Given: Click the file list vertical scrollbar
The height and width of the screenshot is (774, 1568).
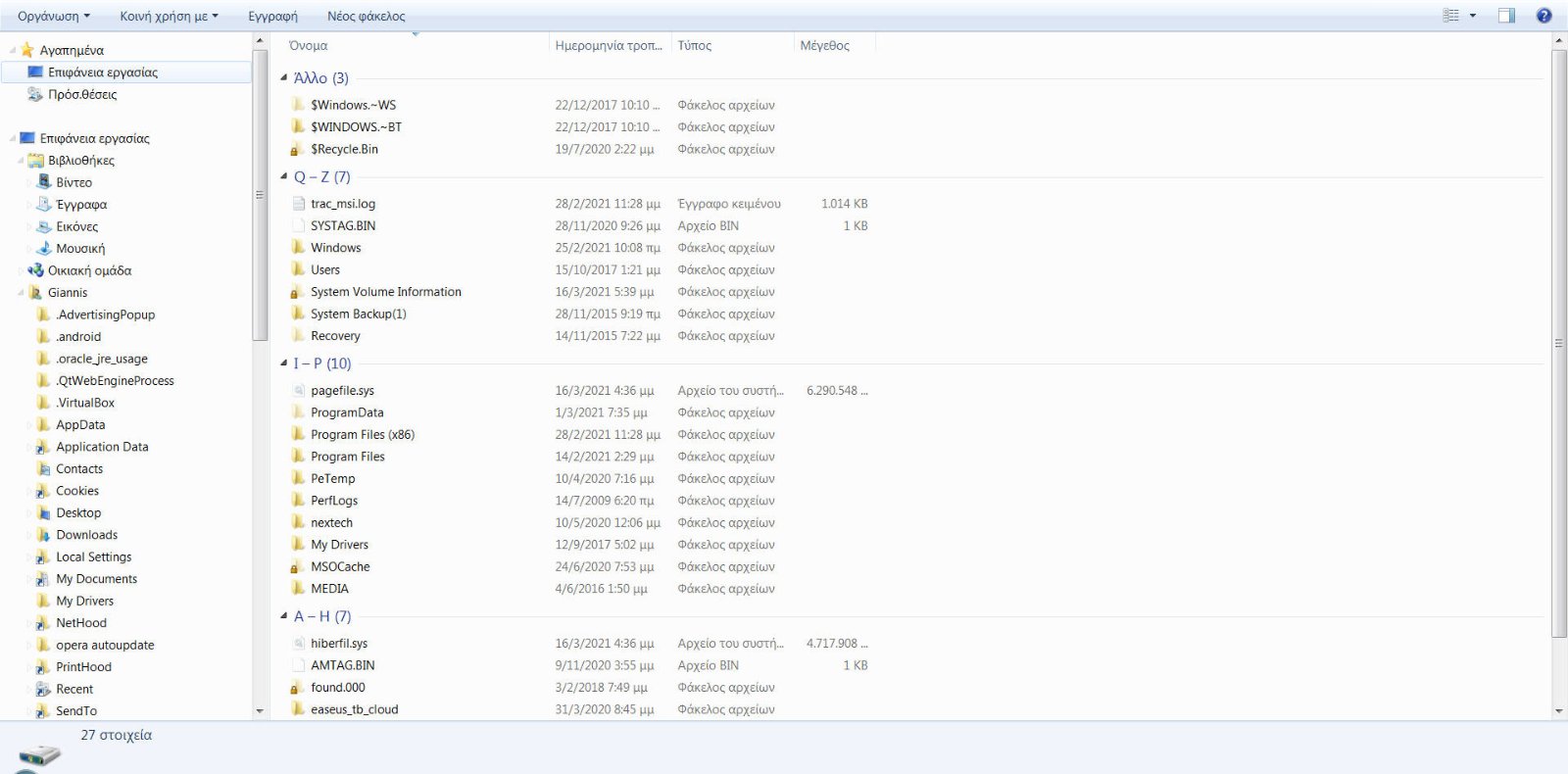Looking at the screenshot, I should pos(1559,343).
